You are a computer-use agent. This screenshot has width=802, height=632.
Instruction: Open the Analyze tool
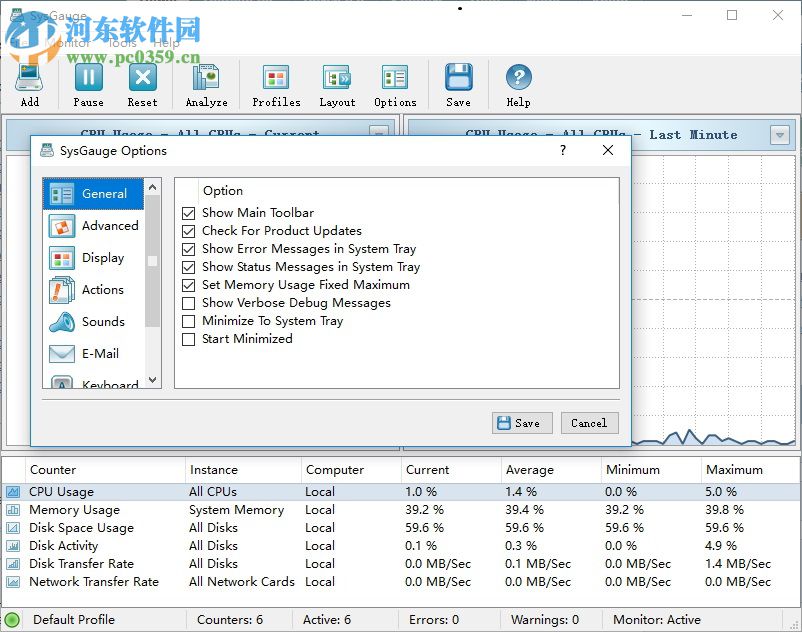coord(206,84)
